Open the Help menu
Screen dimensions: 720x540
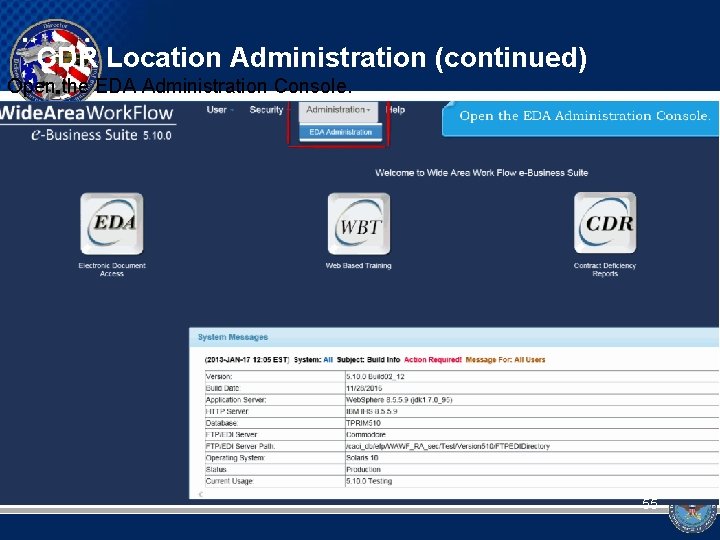pyautogui.click(x=395, y=110)
